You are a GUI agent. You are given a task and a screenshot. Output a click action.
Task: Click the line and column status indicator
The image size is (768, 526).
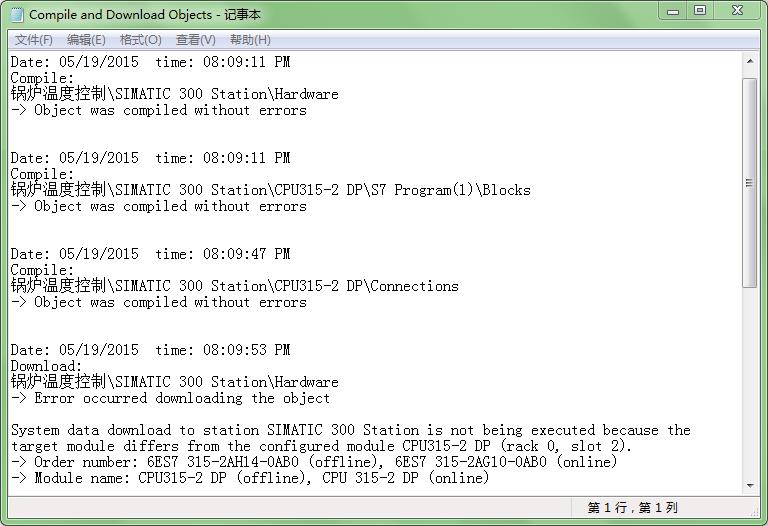click(x=632, y=508)
